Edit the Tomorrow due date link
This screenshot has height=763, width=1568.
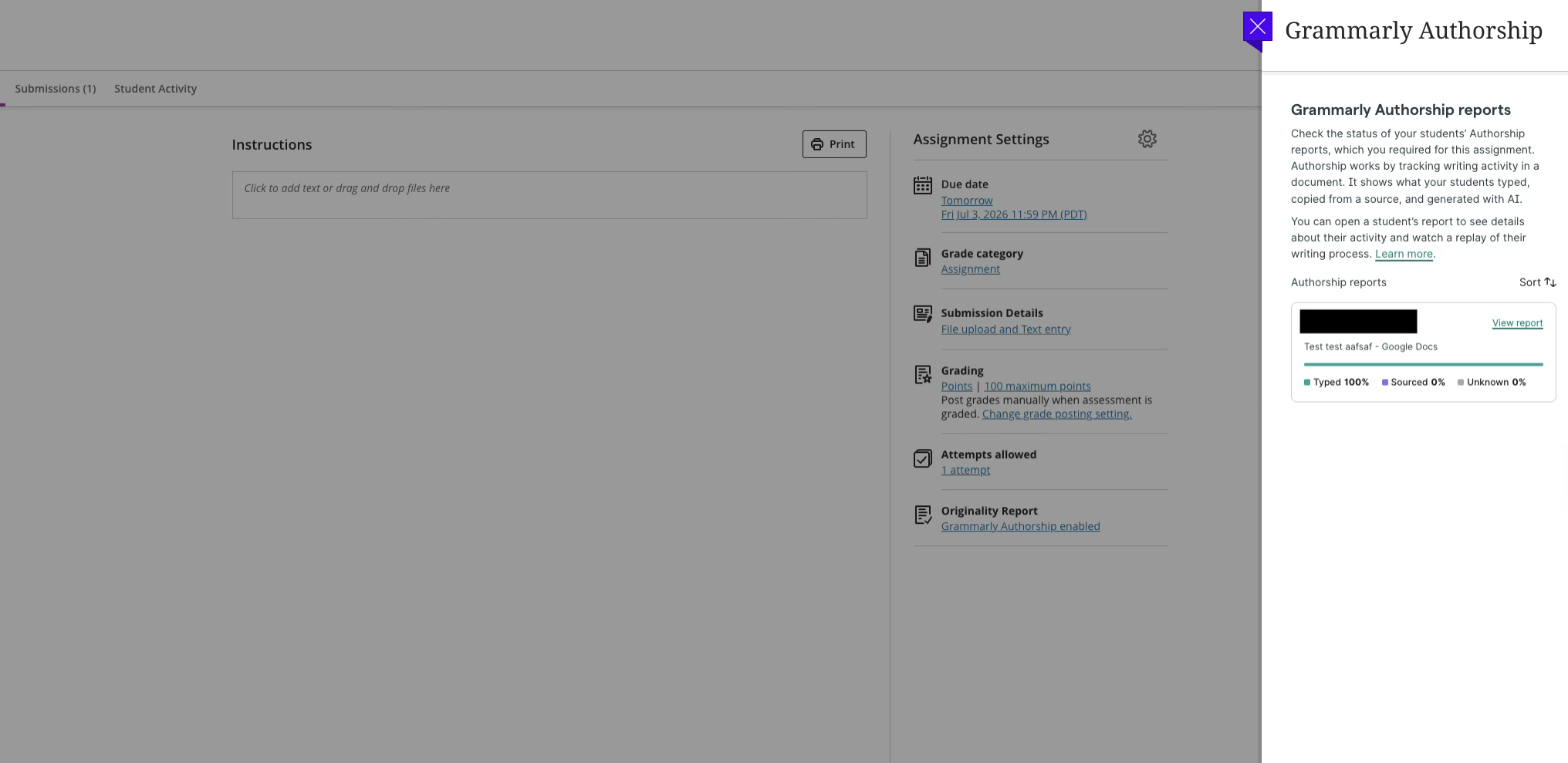pyautogui.click(x=967, y=201)
